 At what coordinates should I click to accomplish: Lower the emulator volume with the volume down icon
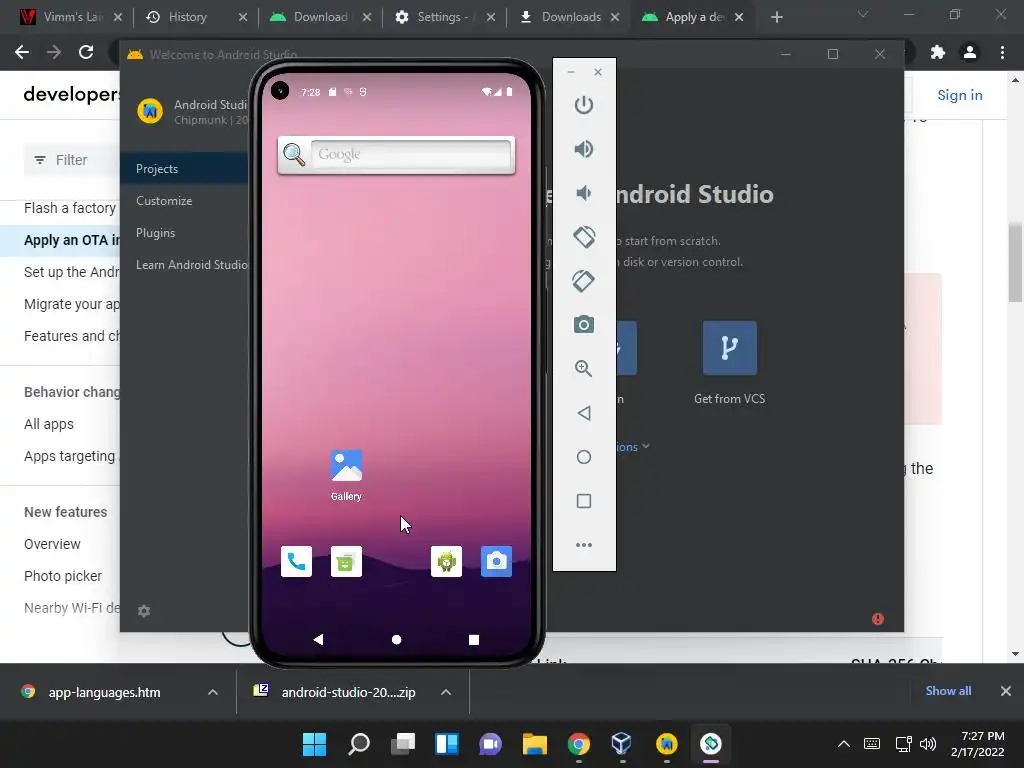point(583,193)
